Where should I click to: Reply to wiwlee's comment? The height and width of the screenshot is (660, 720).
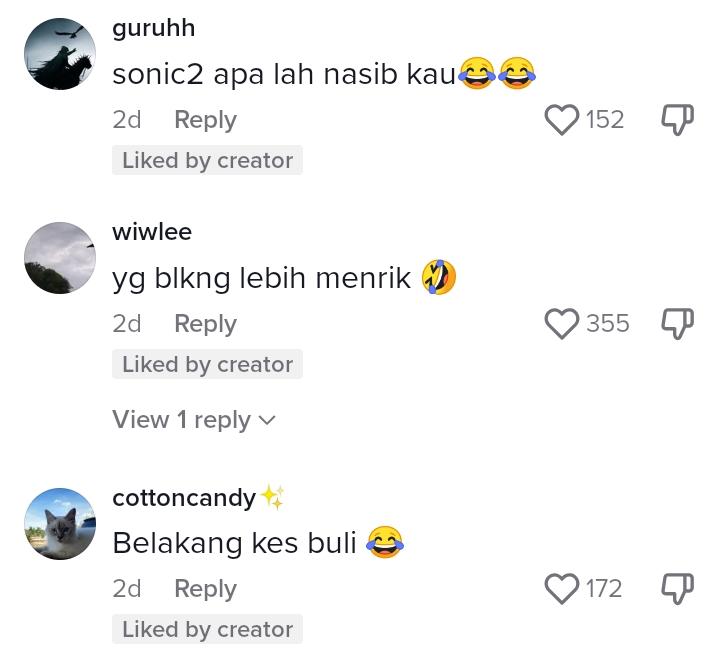pos(205,324)
